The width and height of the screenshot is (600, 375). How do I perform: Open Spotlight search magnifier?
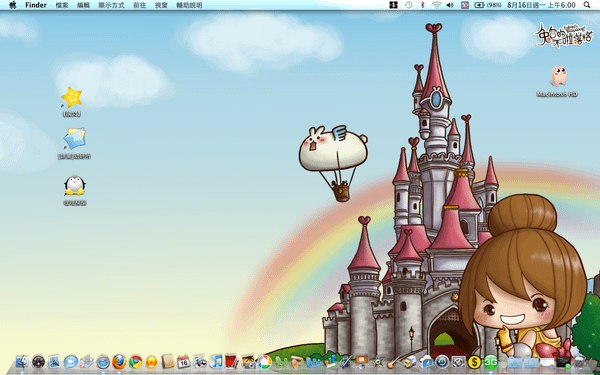[x=587, y=5]
